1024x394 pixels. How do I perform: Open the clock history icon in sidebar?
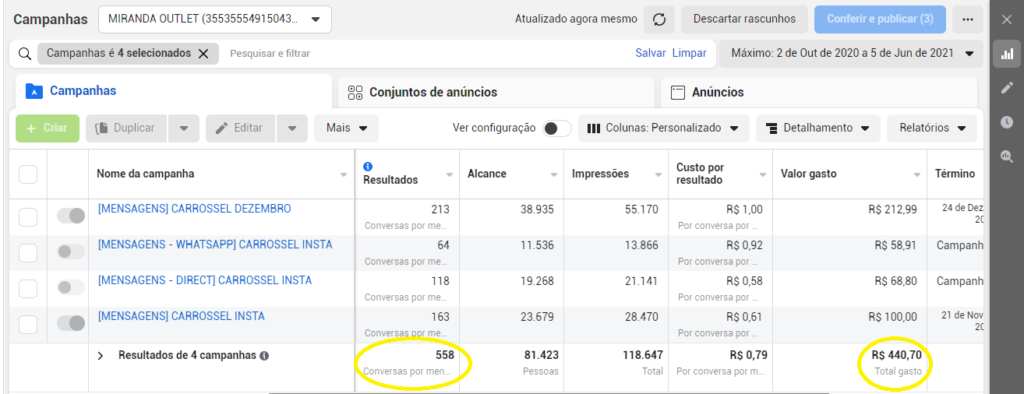tap(1006, 122)
